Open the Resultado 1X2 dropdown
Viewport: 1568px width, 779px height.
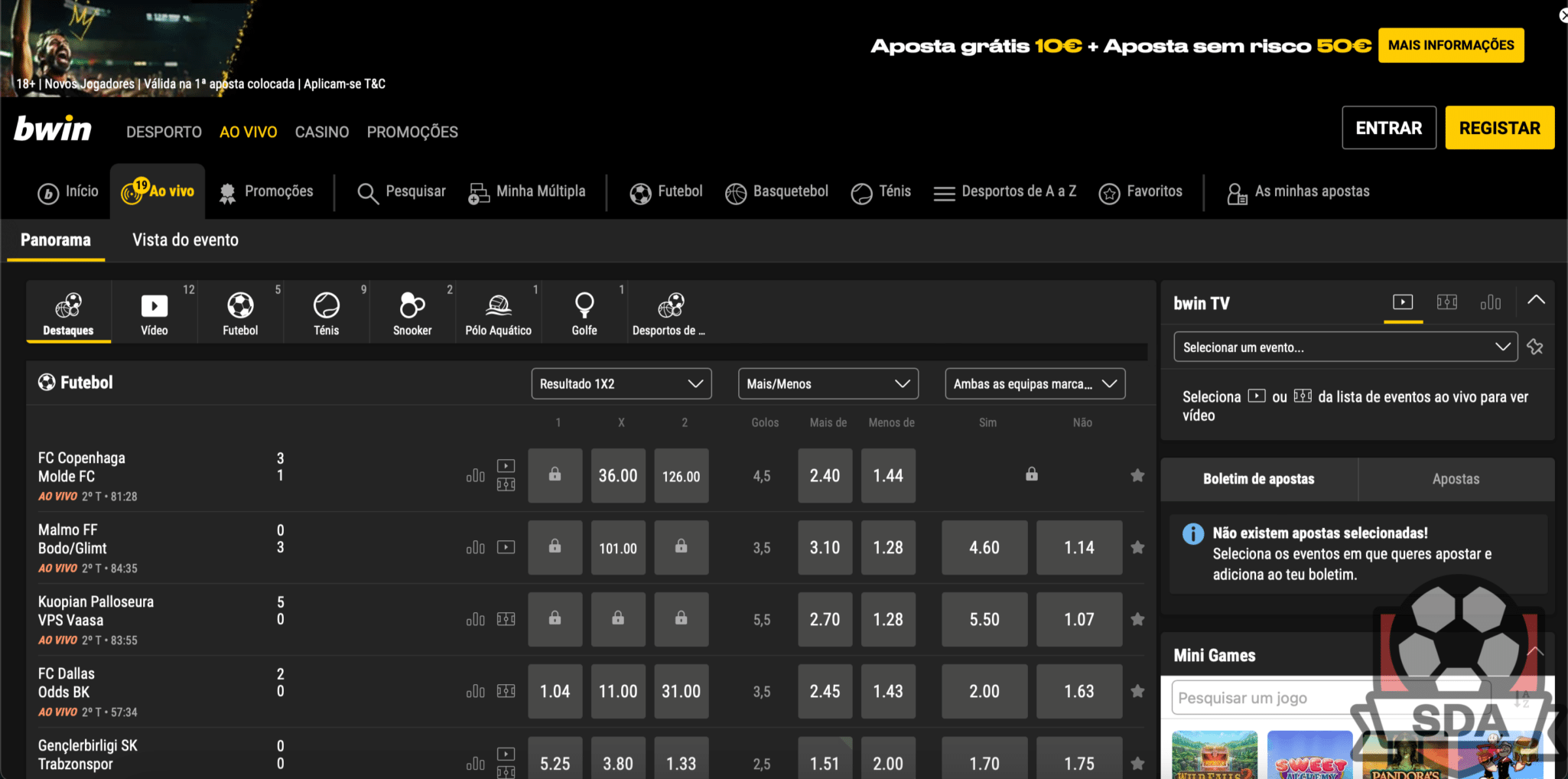click(621, 384)
